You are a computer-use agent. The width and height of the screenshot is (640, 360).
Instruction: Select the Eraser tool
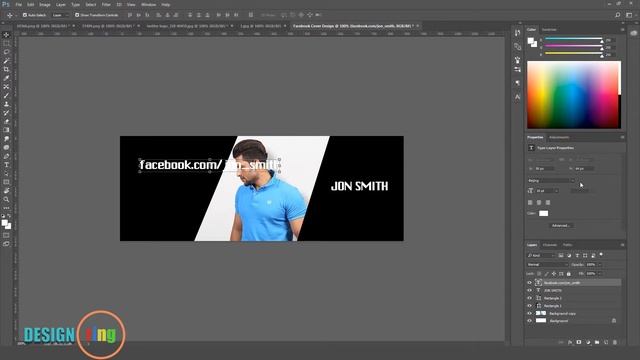(x=6, y=121)
